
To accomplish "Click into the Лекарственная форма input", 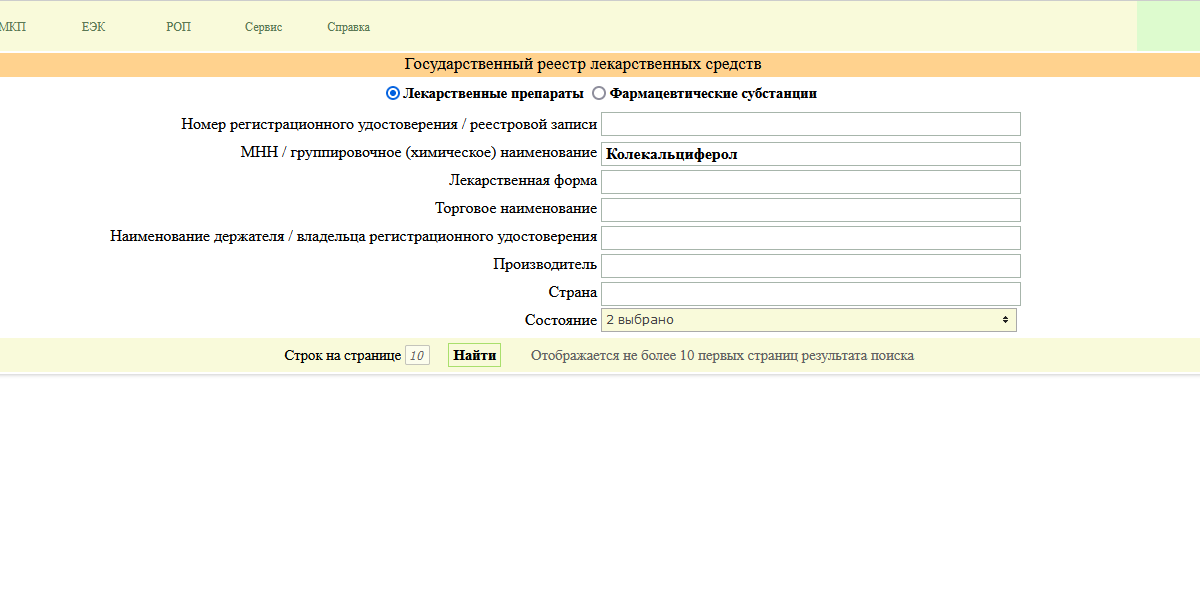I will click(810, 182).
